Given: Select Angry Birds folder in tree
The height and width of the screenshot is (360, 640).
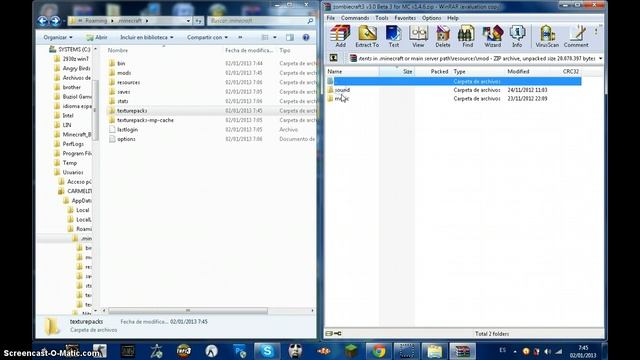Looking at the screenshot, I should pyautogui.click(x=76, y=68).
